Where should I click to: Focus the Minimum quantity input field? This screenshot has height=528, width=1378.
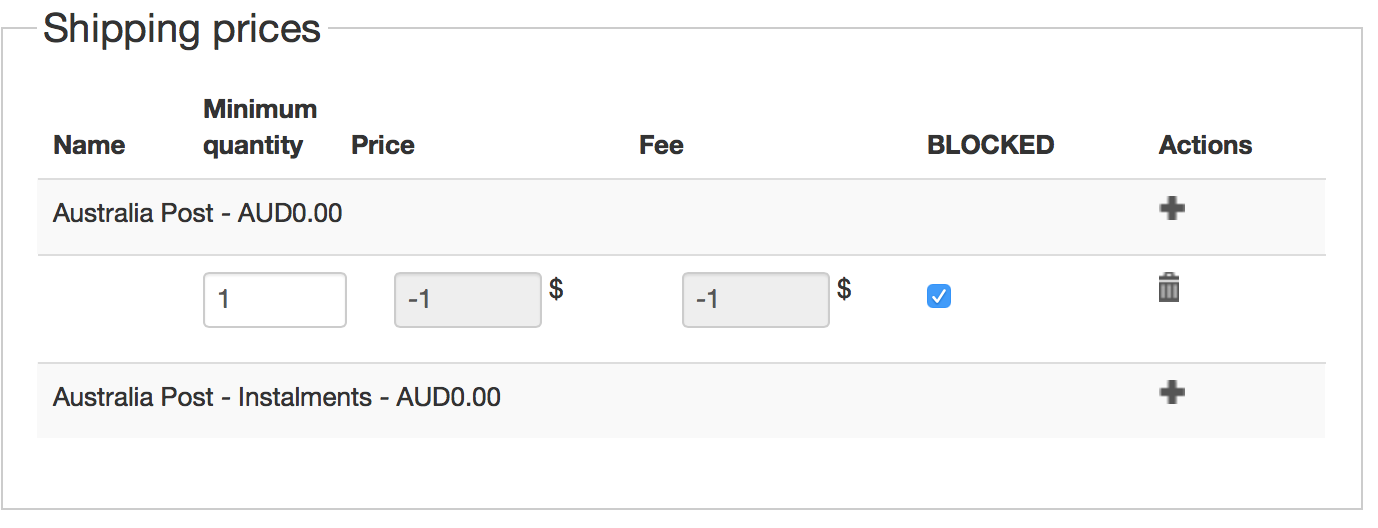coord(274,299)
